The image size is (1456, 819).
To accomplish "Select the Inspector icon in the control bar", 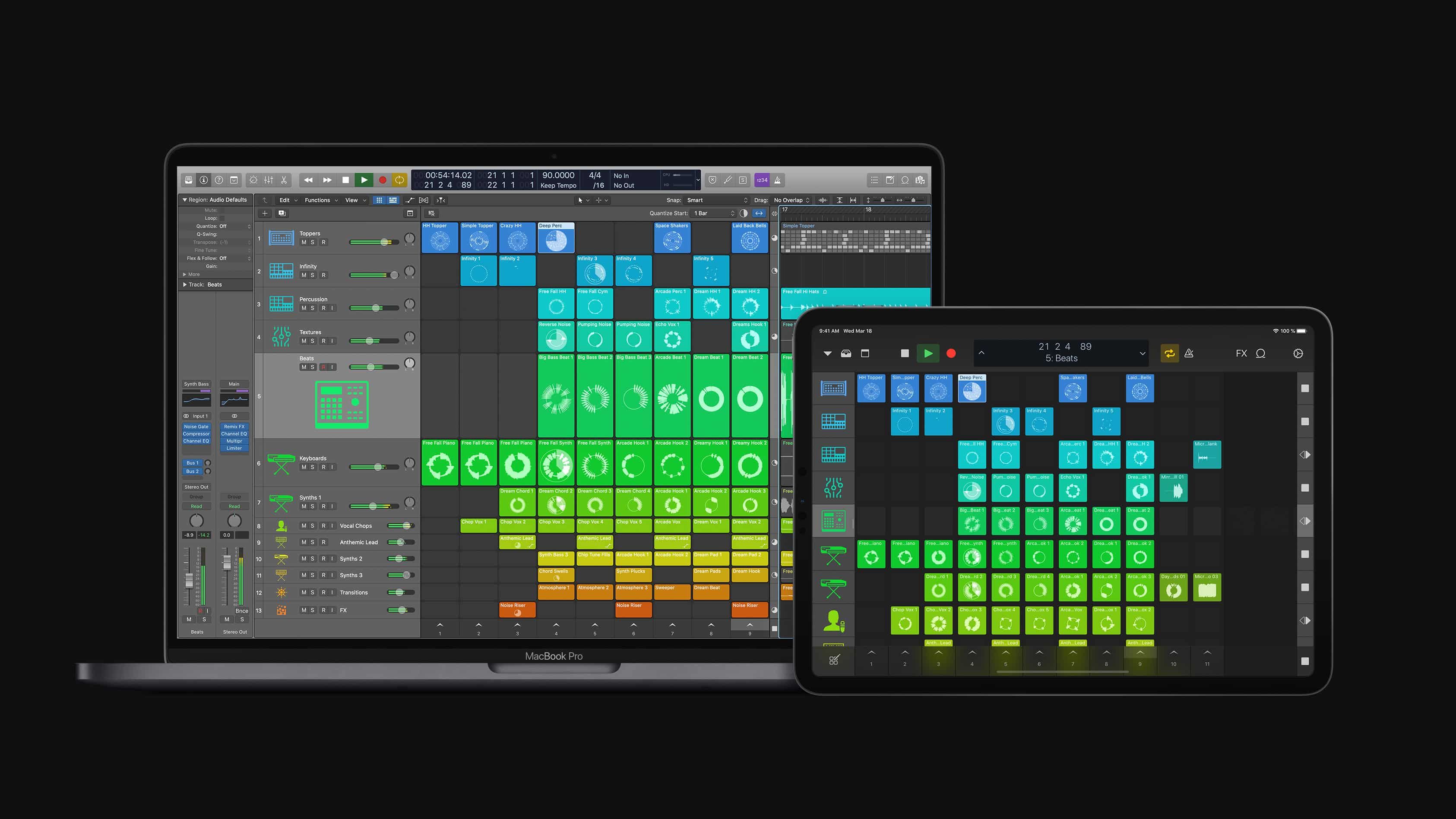I will pyautogui.click(x=203, y=180).
